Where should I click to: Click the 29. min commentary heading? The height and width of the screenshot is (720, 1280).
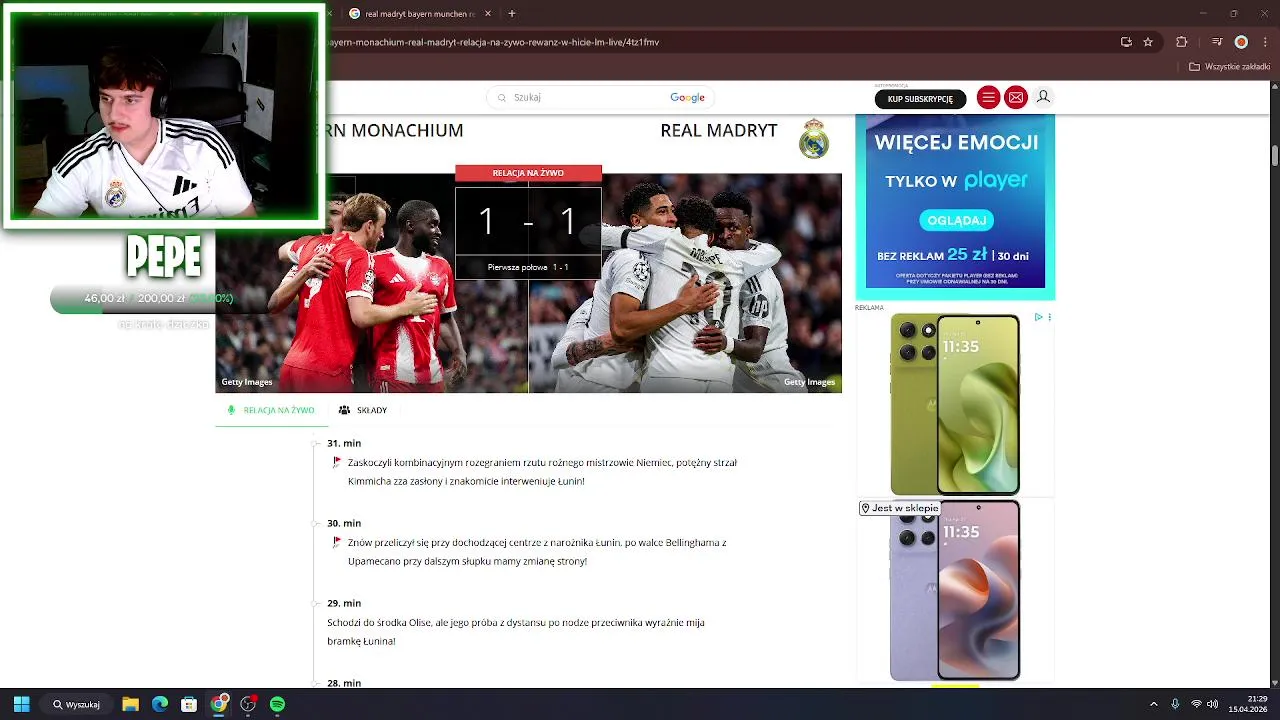[344, 603]
